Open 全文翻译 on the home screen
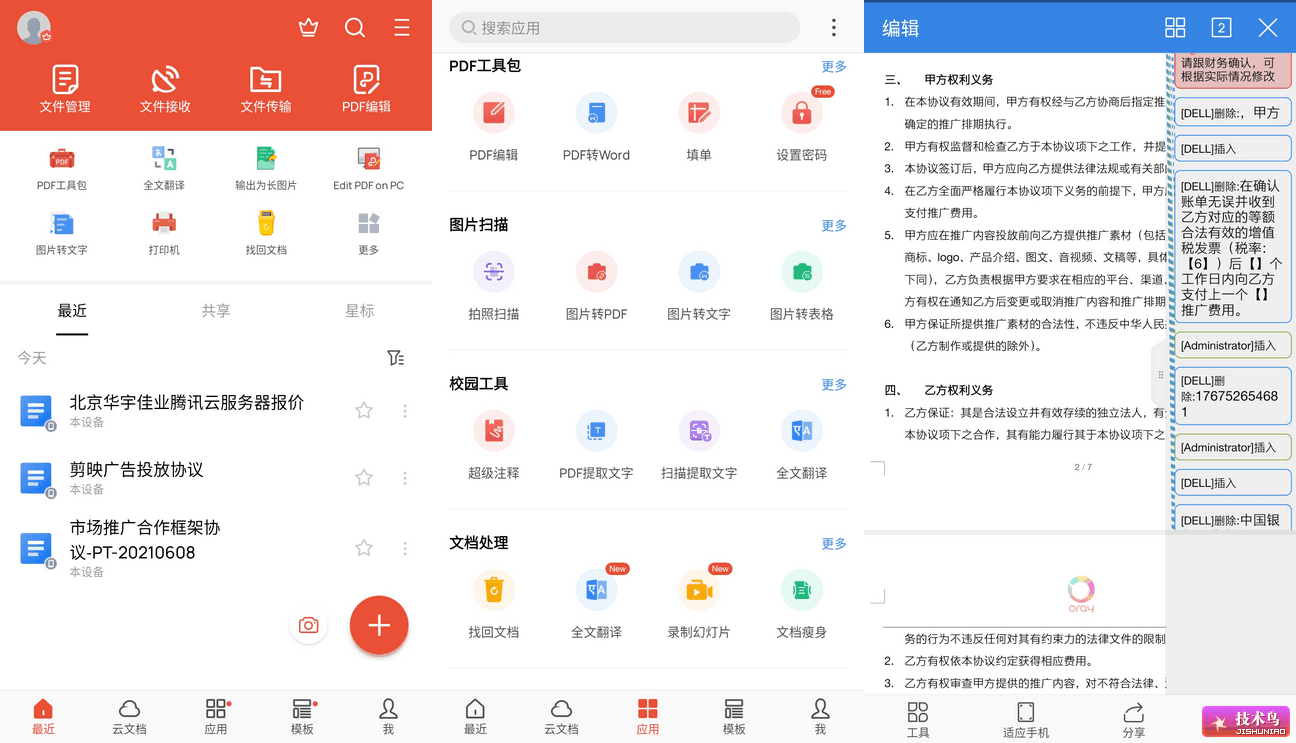The image size is (1296, 743). click(164, 168)
